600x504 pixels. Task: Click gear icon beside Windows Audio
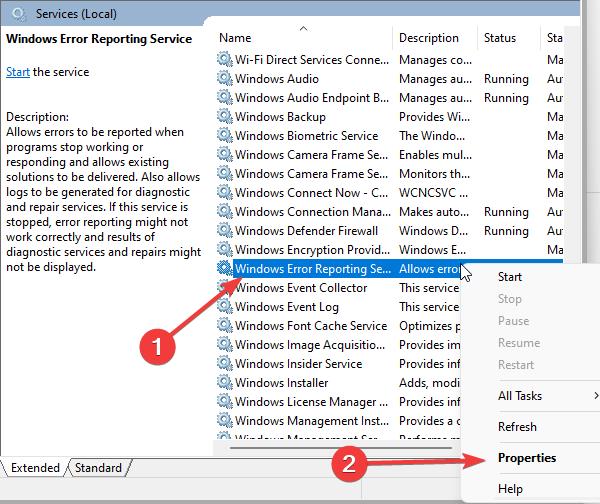coord(225,78)
